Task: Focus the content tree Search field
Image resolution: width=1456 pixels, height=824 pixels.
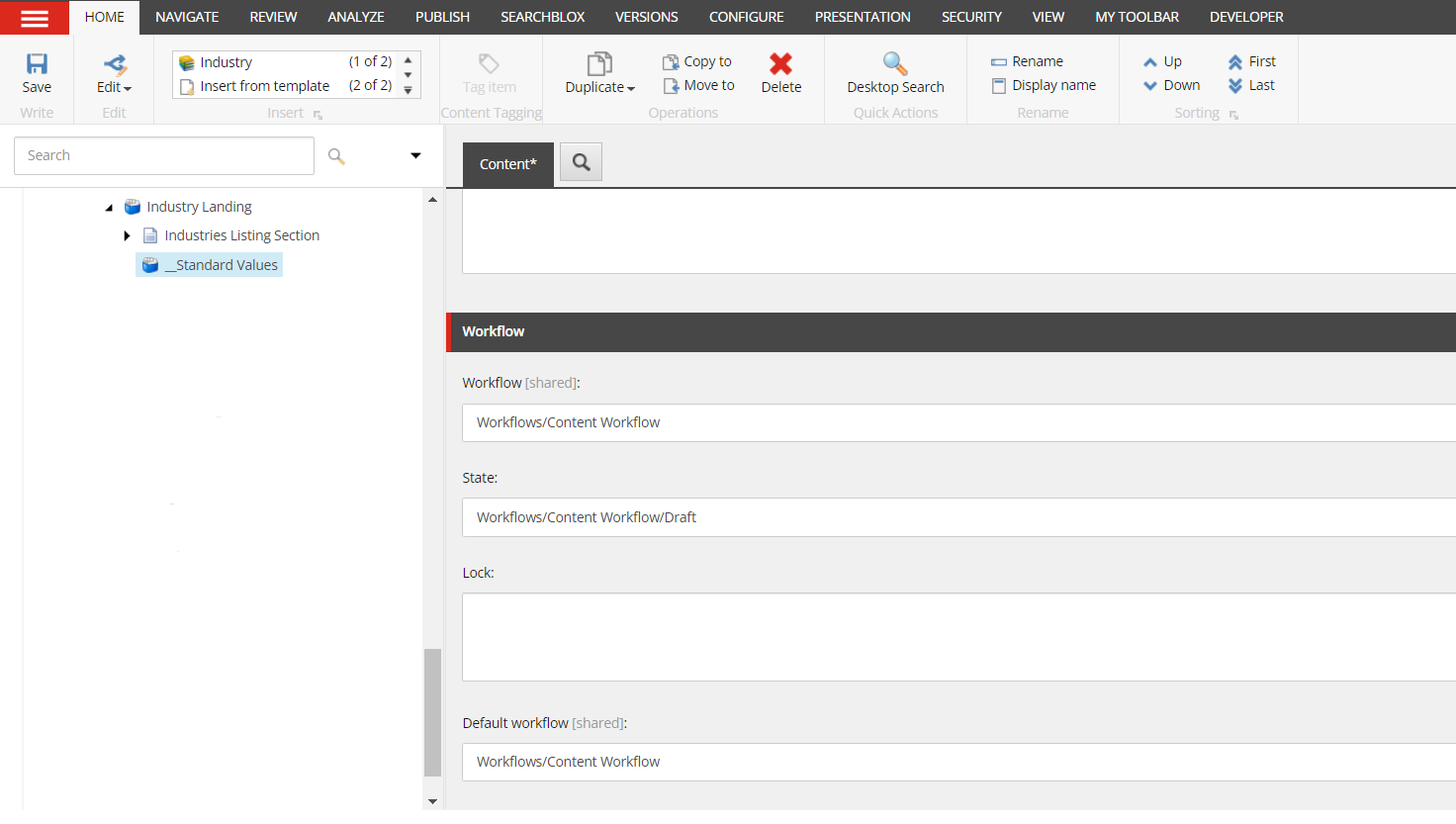Action: (x=164, y=156)
